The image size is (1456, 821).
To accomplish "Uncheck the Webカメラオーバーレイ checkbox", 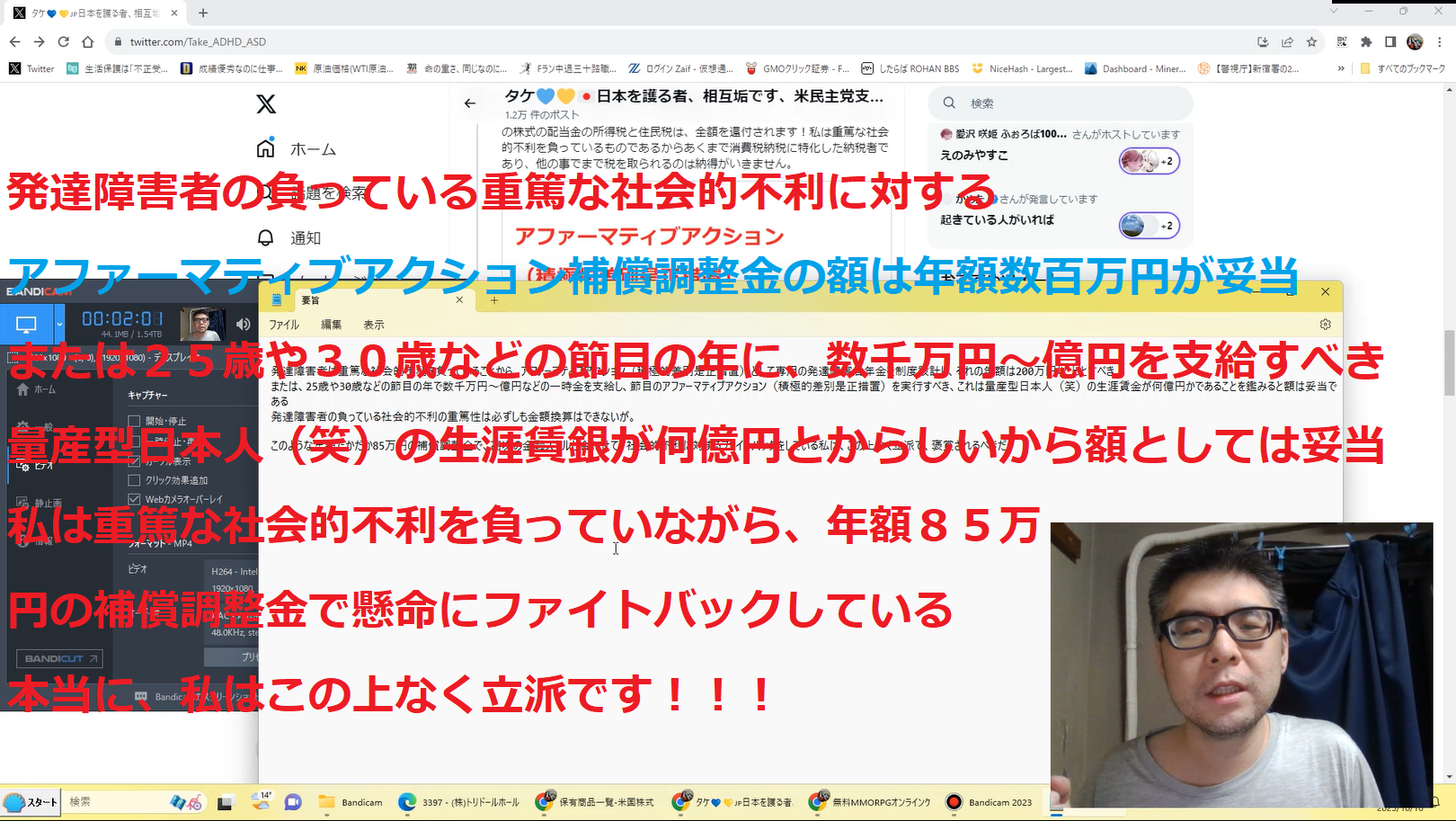I will 134,499.
